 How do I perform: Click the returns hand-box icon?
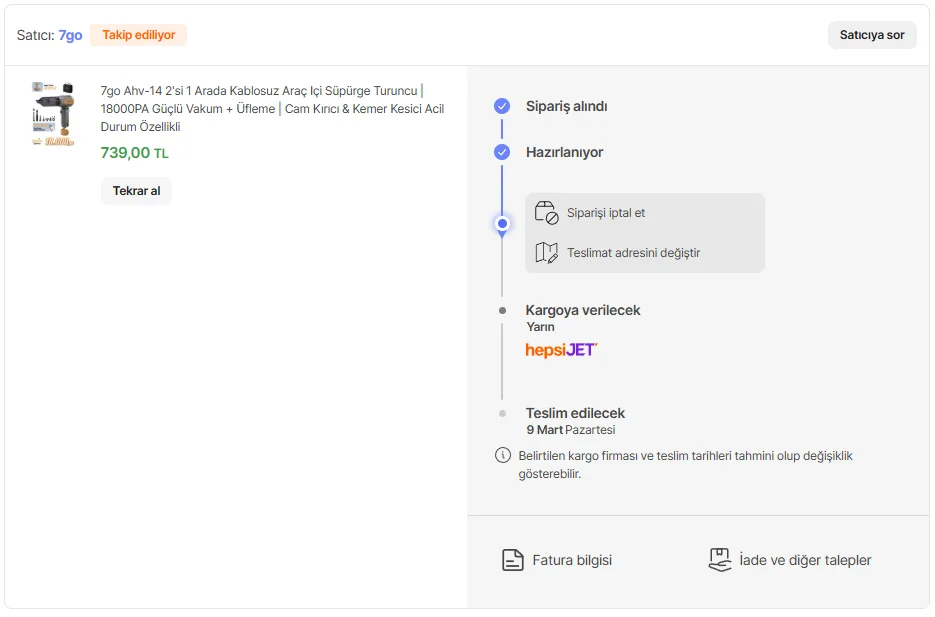click(720, 560)
